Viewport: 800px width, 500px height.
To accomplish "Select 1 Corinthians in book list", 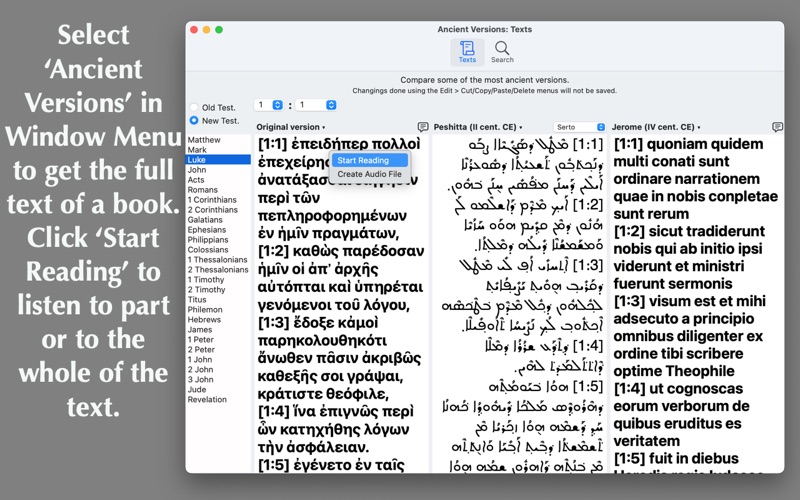I will 218,200.
